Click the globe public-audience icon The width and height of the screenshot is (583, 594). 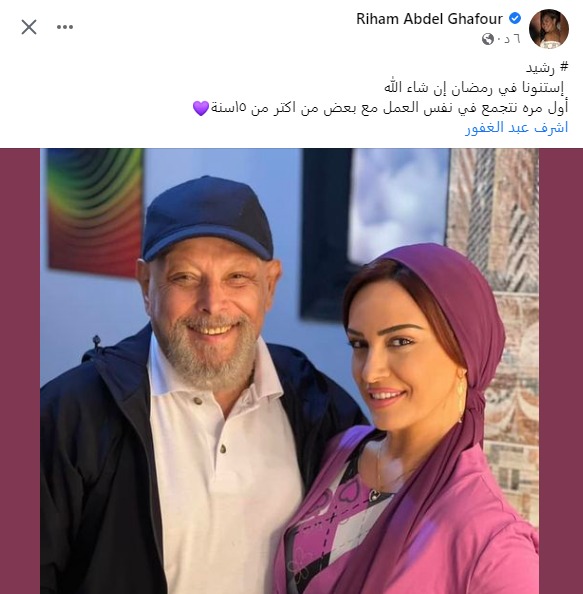tap(488, 39)
